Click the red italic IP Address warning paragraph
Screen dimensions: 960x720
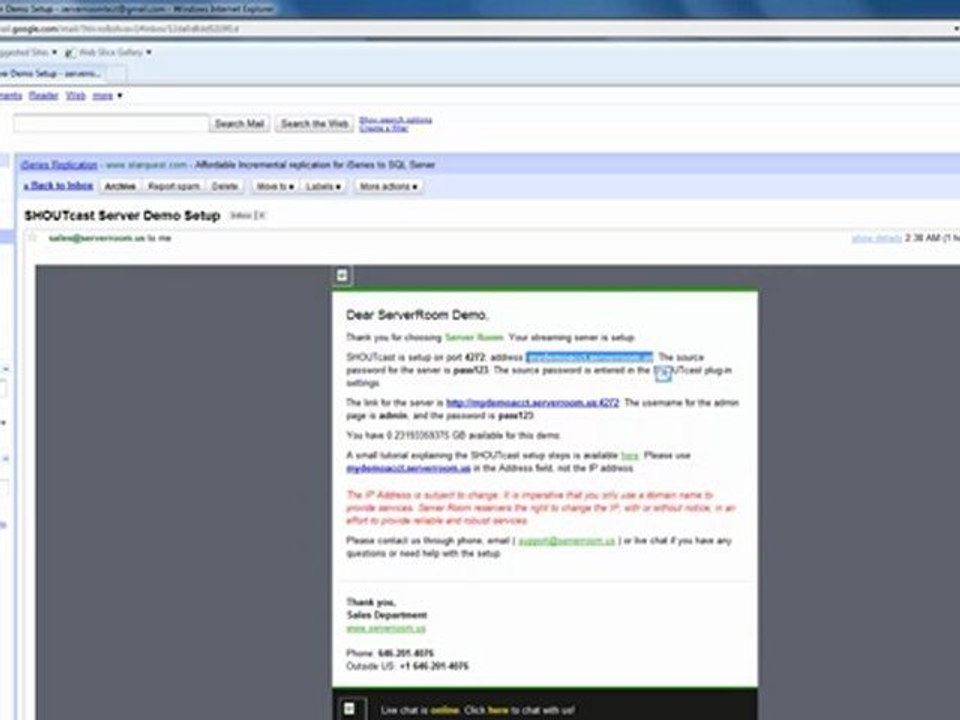pos(541,508)
